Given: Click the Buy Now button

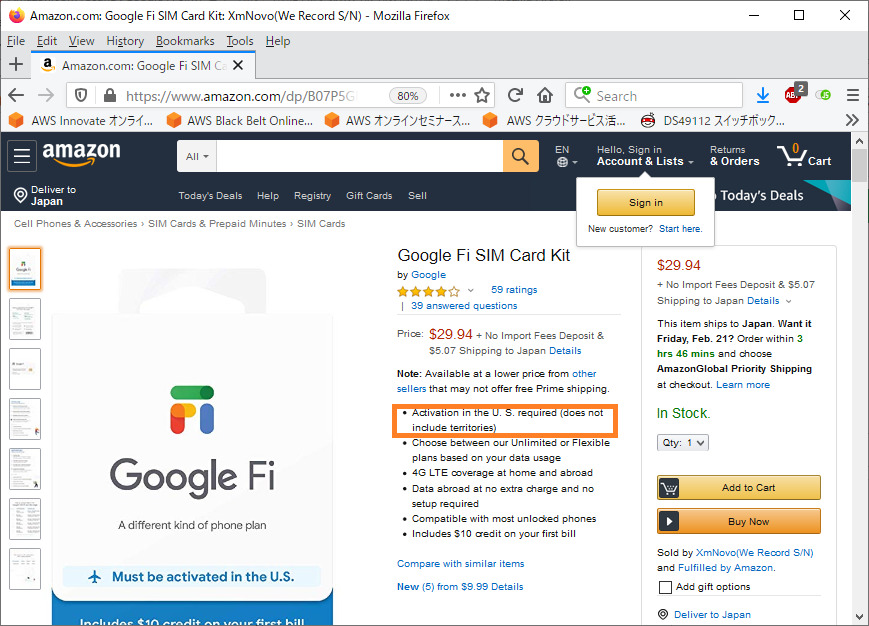Looking at the screenshot, I should point(739,521).
